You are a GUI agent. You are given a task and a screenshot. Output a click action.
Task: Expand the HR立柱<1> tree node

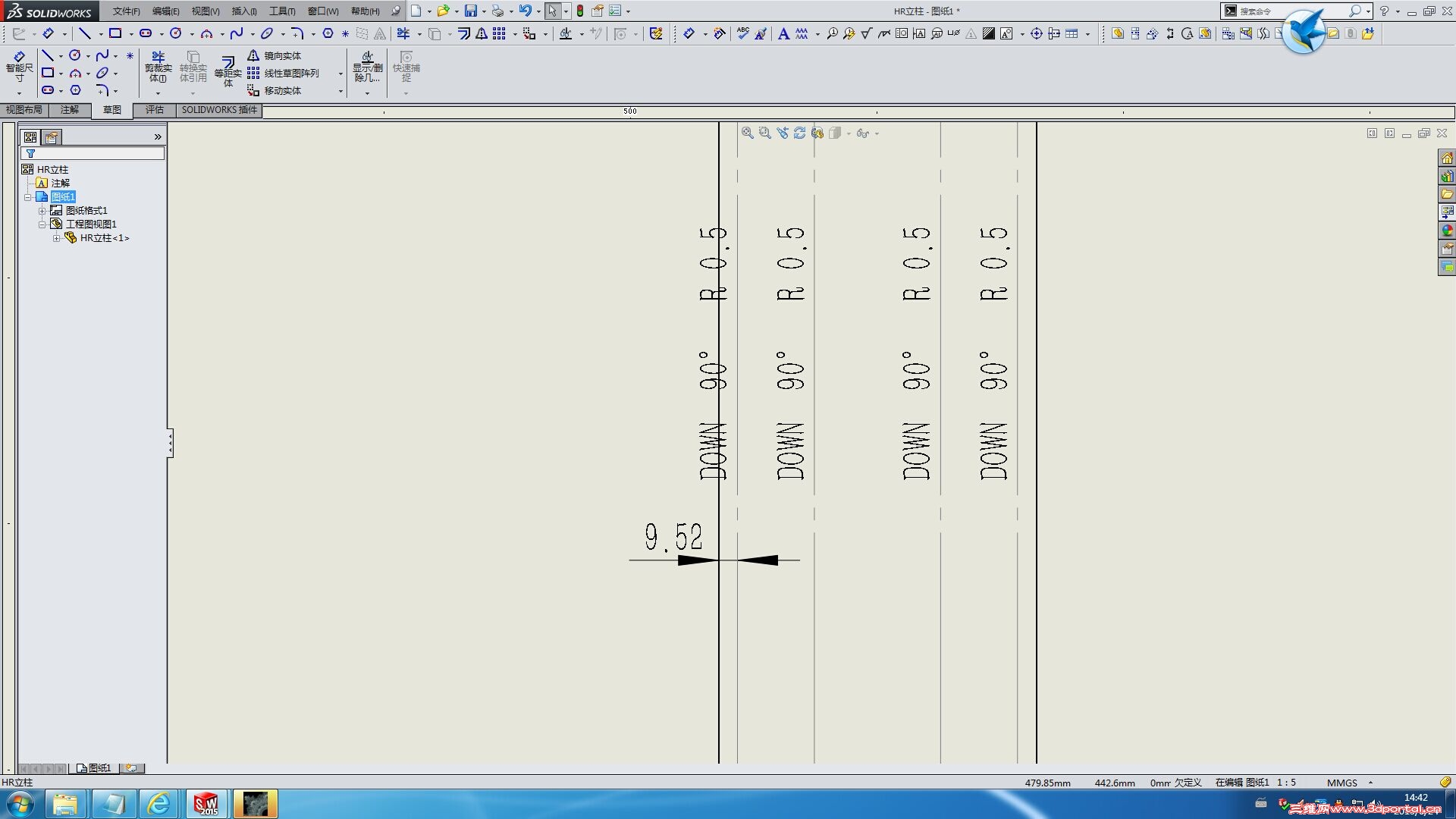[57, 238]
